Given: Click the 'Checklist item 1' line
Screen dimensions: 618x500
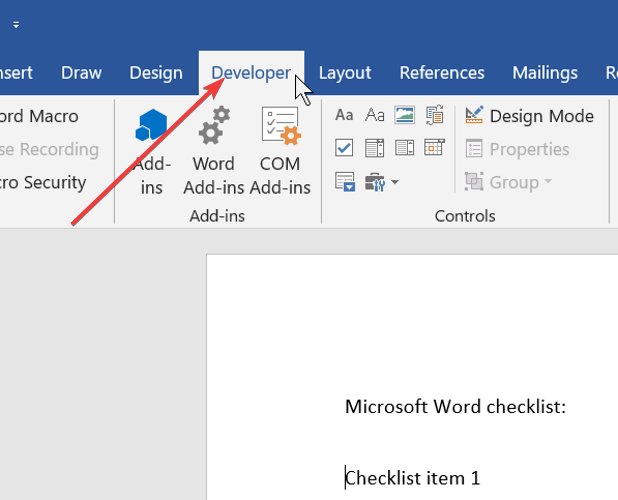Looking at the screenshot, I should (x=413, y=478).
